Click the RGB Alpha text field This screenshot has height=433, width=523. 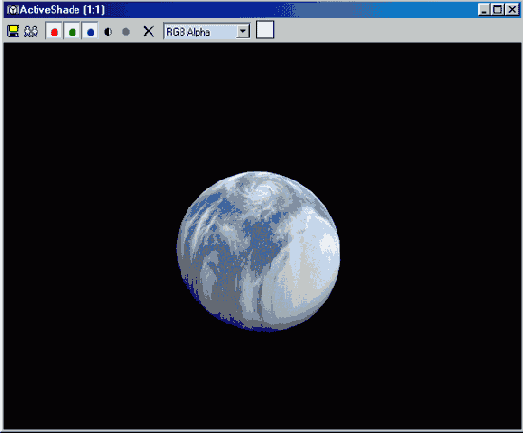pyautogui.click(x=200, y=32)
